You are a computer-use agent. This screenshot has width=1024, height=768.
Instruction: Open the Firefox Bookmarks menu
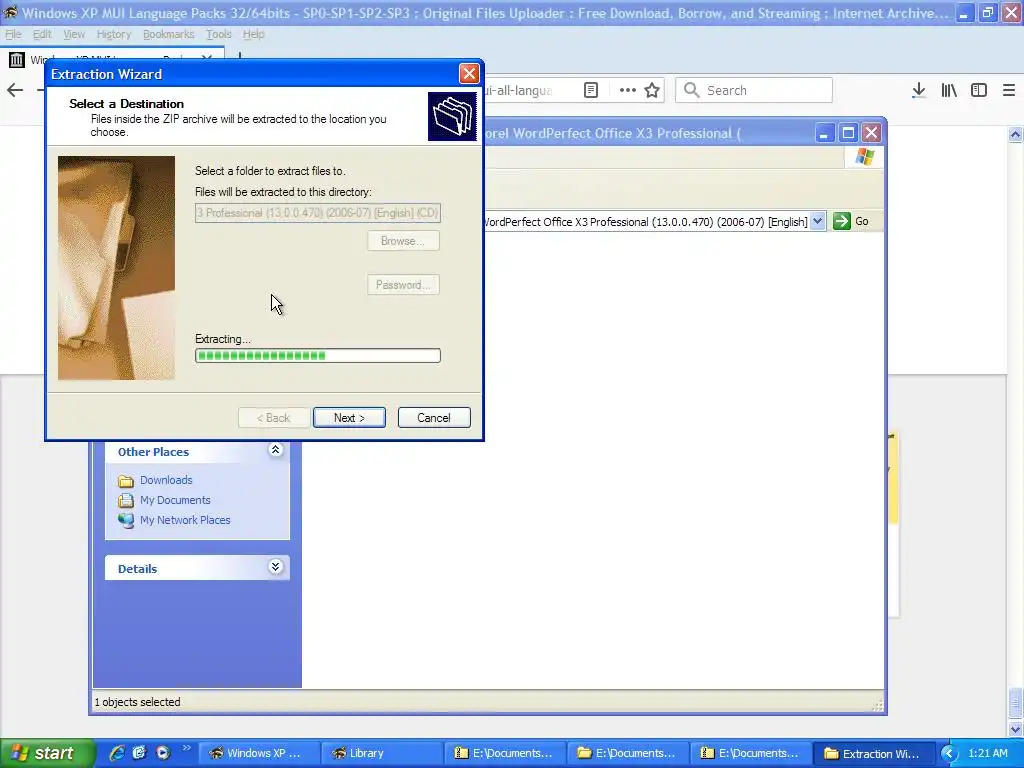168,34
